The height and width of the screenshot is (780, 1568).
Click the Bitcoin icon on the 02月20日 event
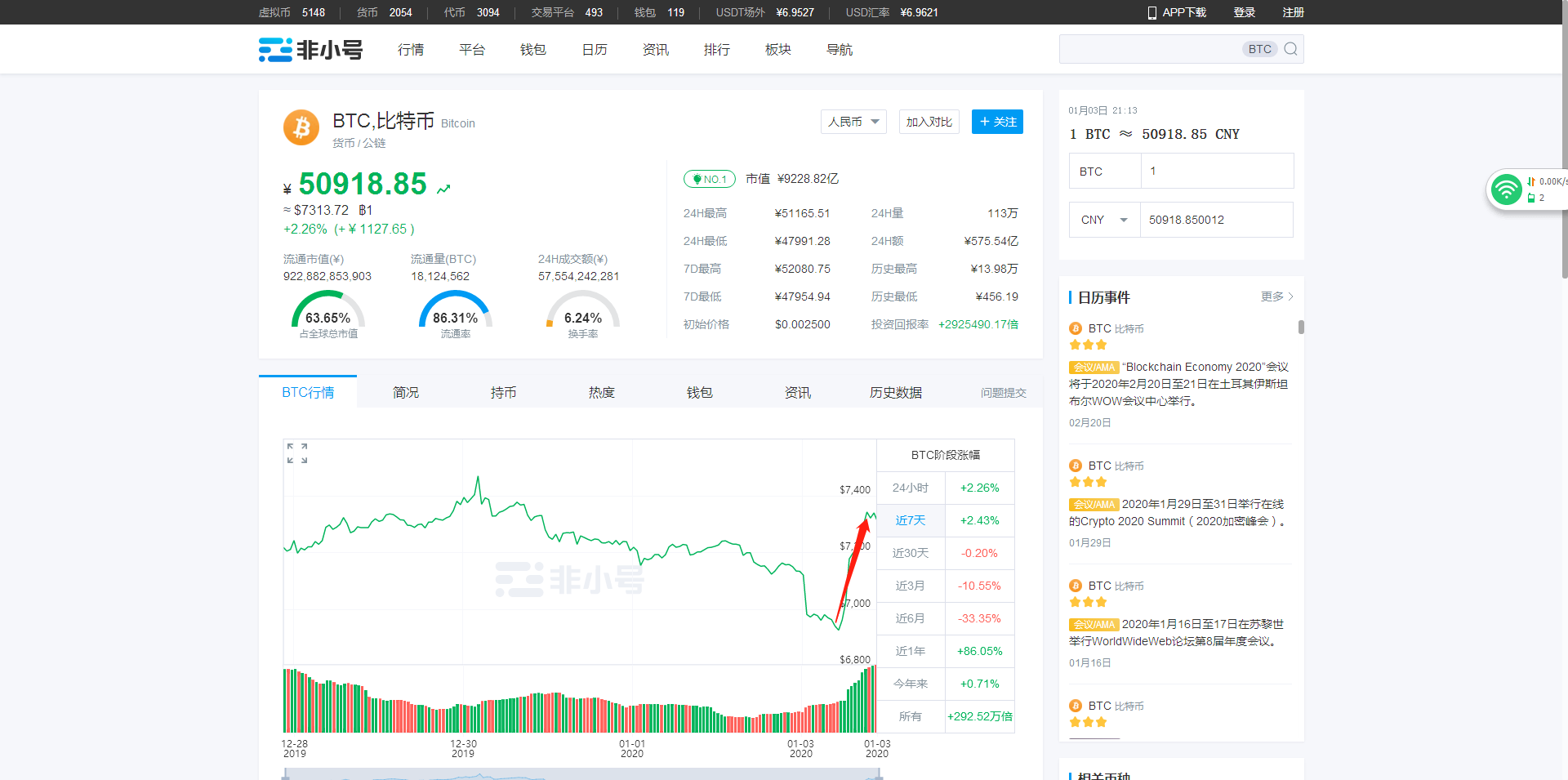click(x=1076, y=328)
